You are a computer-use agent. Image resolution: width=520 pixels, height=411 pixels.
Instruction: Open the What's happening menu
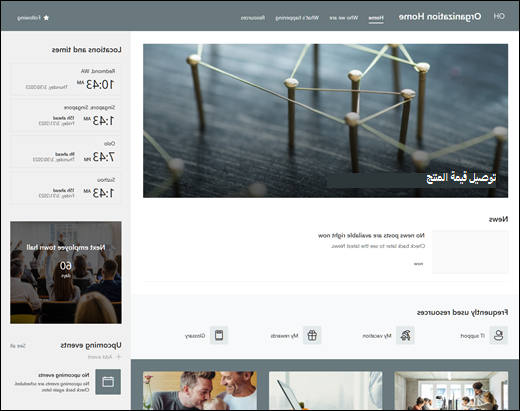pyautogui.click(x=297, y=18)
